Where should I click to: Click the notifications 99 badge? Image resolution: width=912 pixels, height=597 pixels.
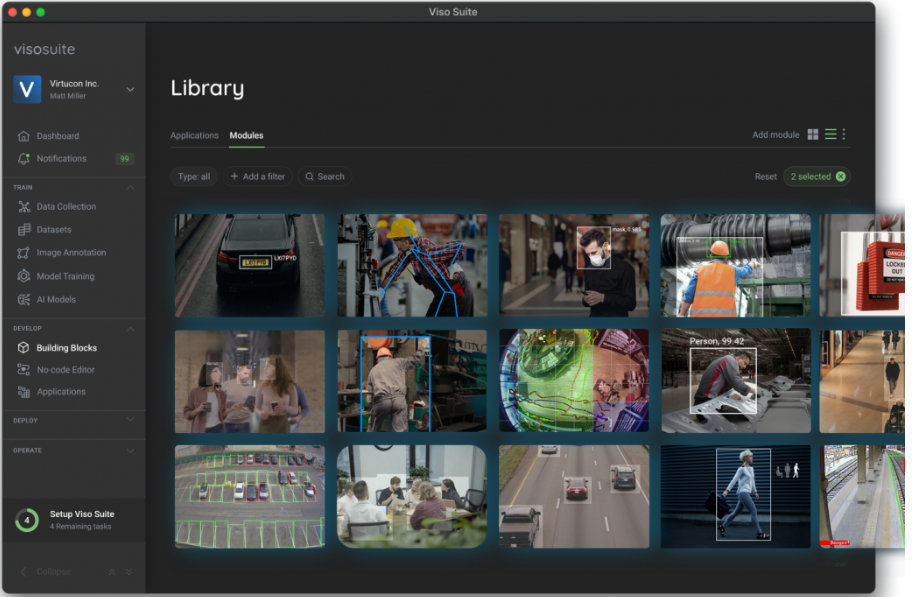[x=124, y=159]
